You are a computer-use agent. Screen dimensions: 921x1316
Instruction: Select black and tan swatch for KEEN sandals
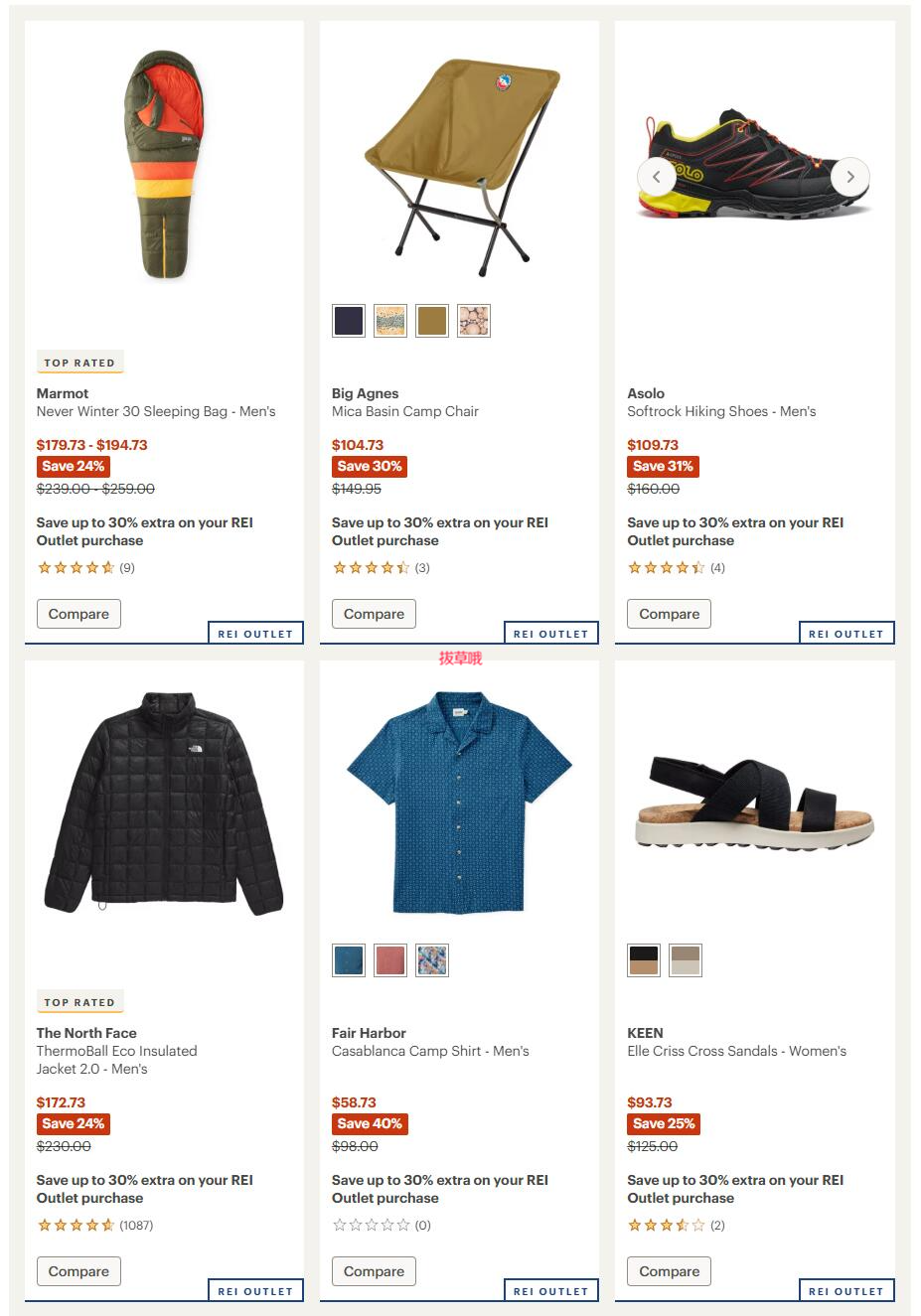[644, 960]
